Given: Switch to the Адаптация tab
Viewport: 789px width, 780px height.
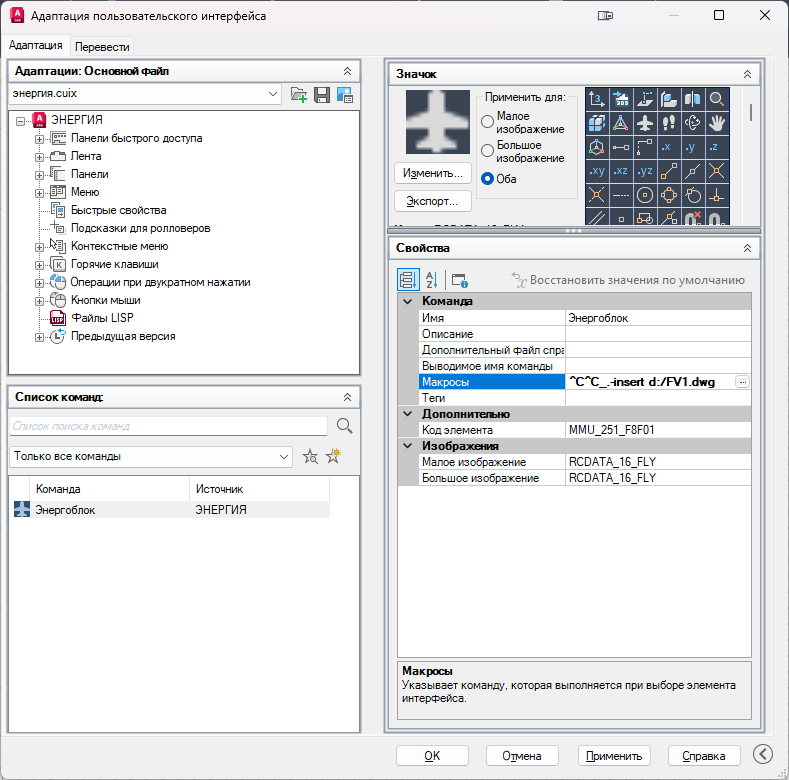Looking at the screenshot, I should point(36,45).
